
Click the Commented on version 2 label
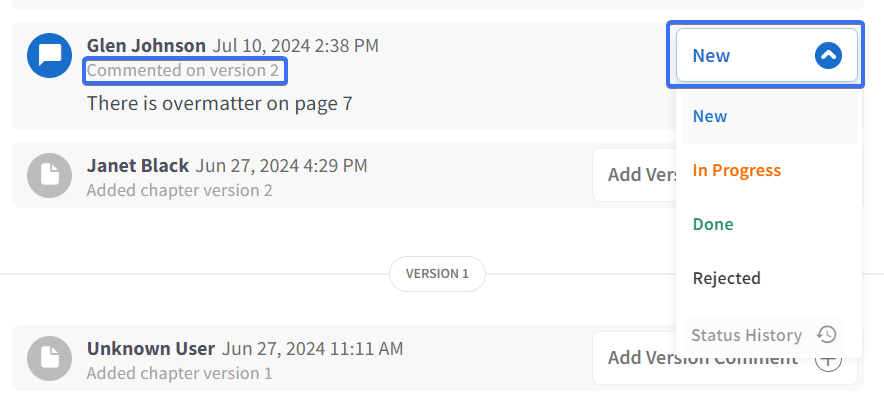click(x=183, y=71)
